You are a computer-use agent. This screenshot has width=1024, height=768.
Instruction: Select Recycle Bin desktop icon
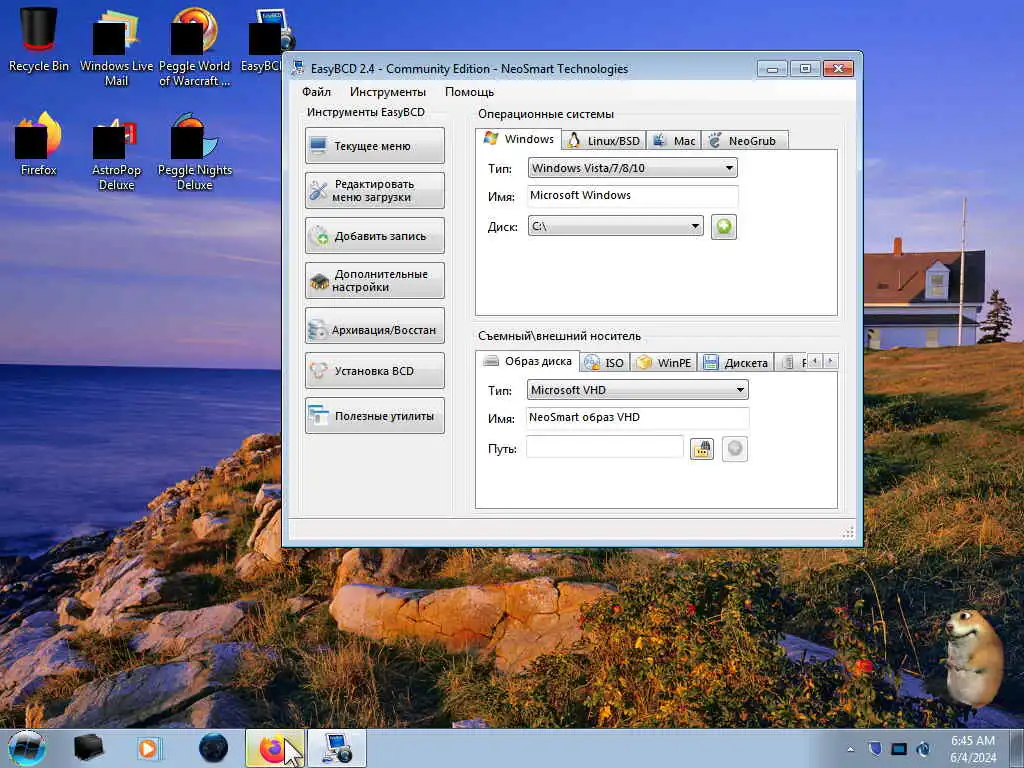pyautogui.click(x=39, y=38)
